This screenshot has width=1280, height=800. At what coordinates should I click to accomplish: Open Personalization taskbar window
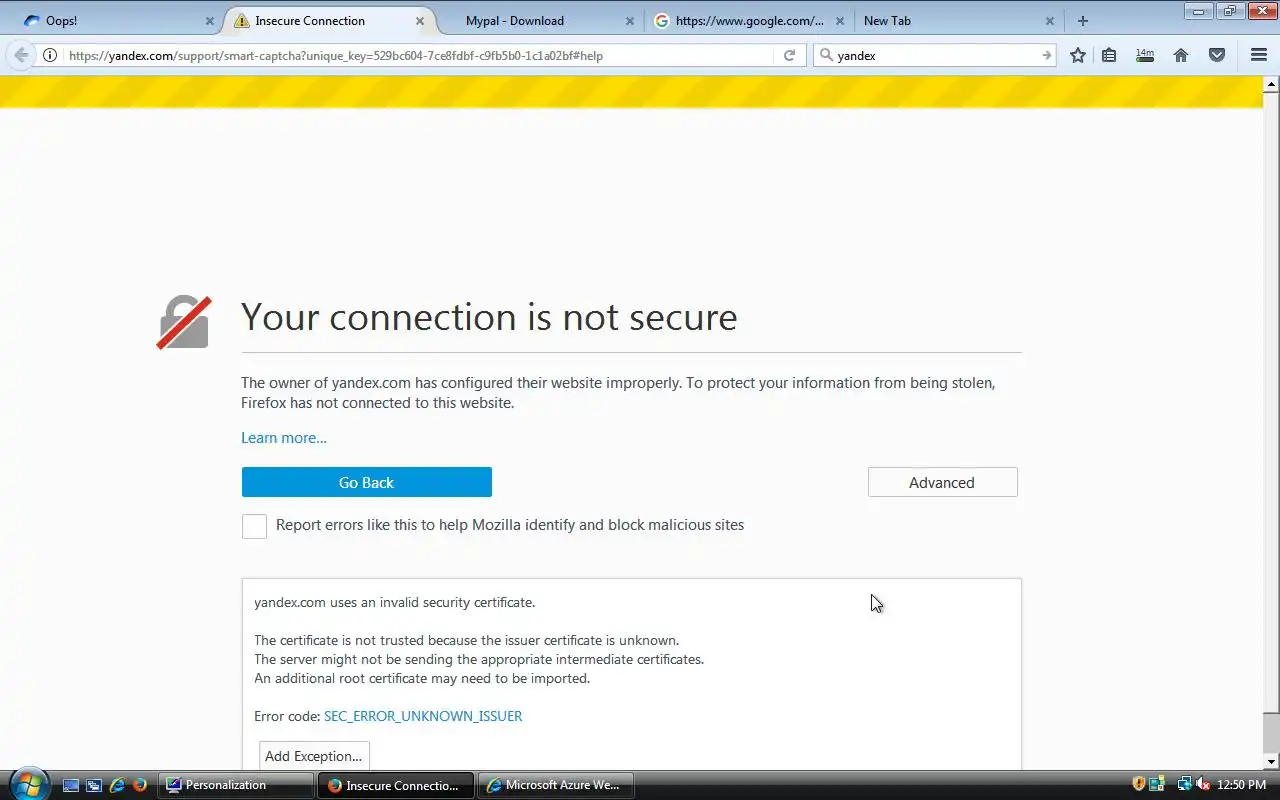click(236, 785)
